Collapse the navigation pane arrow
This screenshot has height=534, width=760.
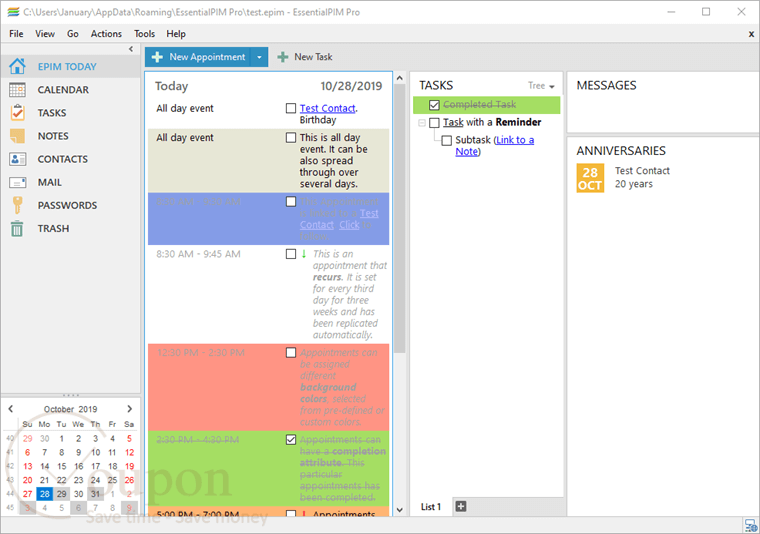pos(131,49)
